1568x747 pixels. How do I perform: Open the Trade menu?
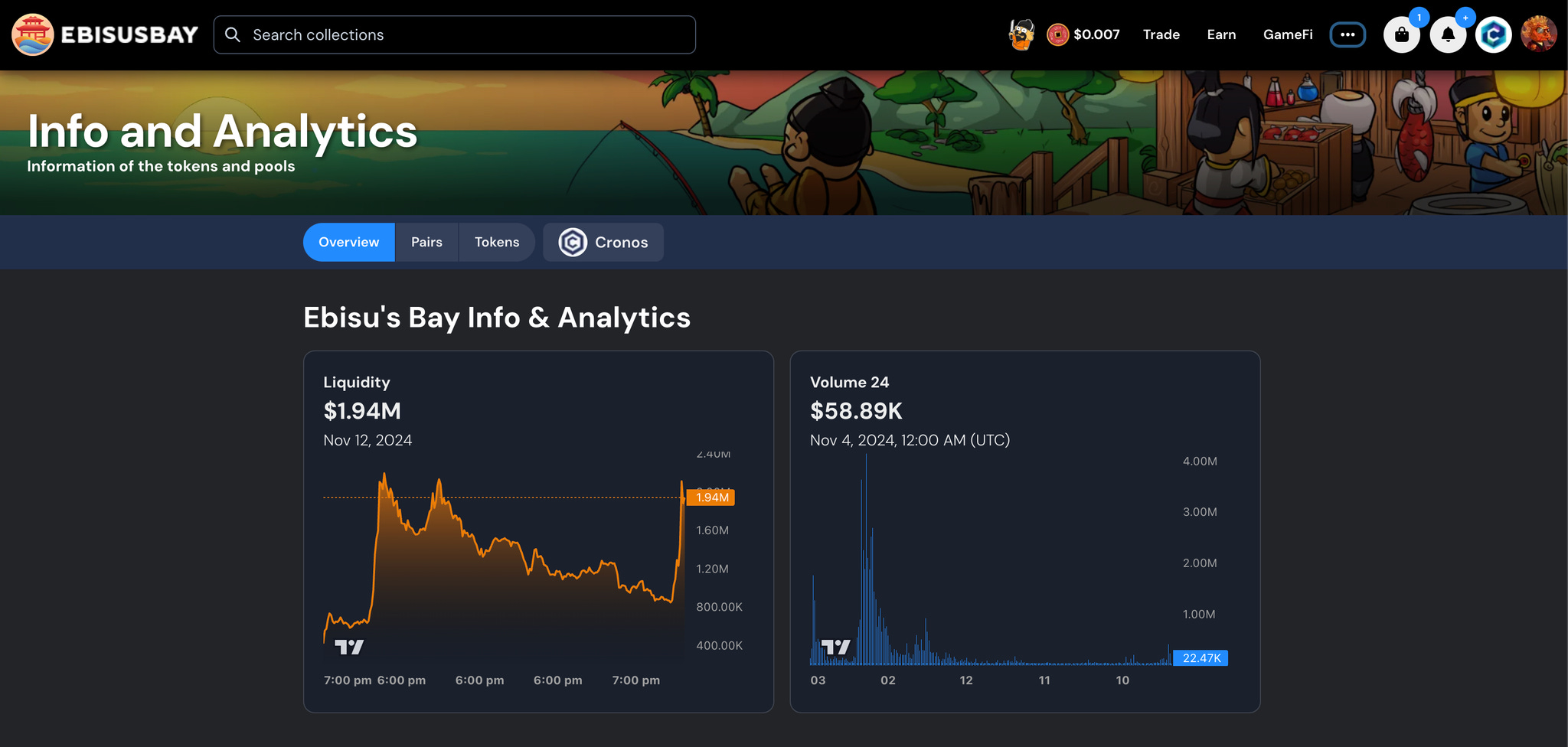(1161, 34)
